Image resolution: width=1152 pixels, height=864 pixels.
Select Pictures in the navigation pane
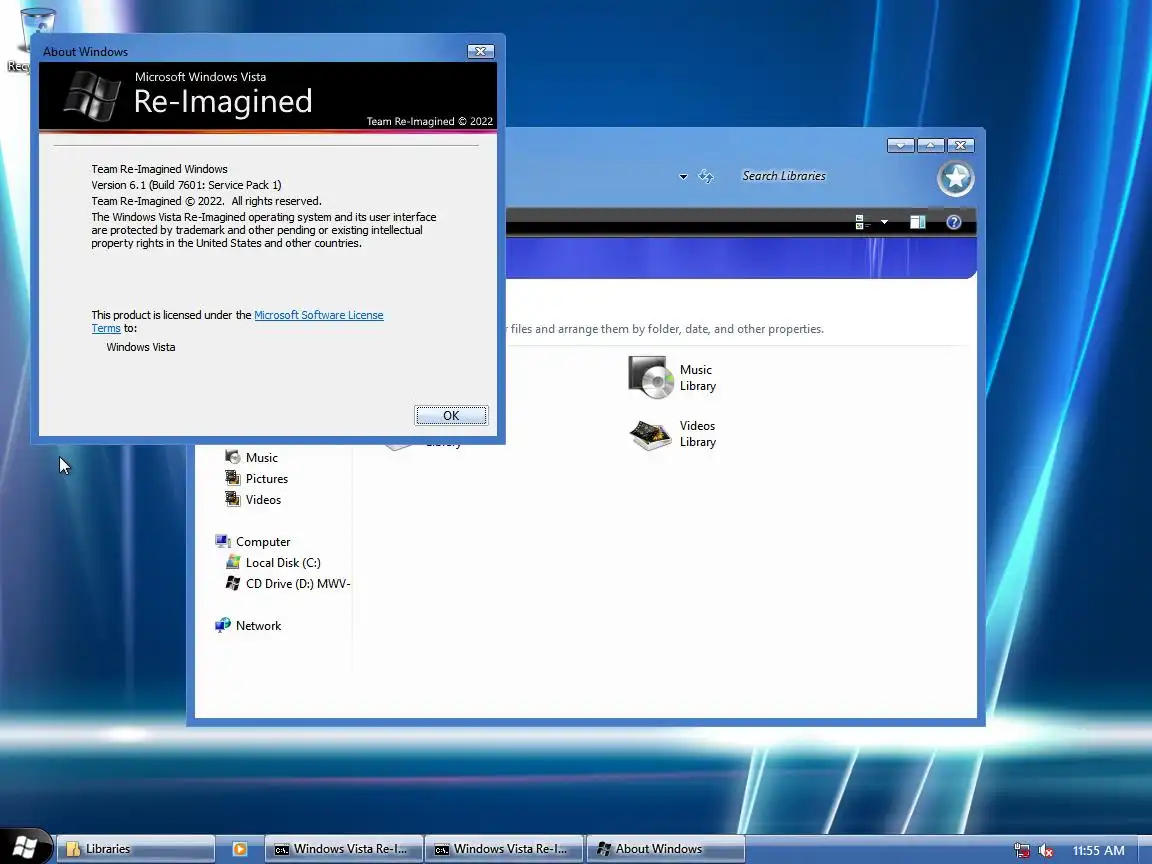click(x=256, y=478)
